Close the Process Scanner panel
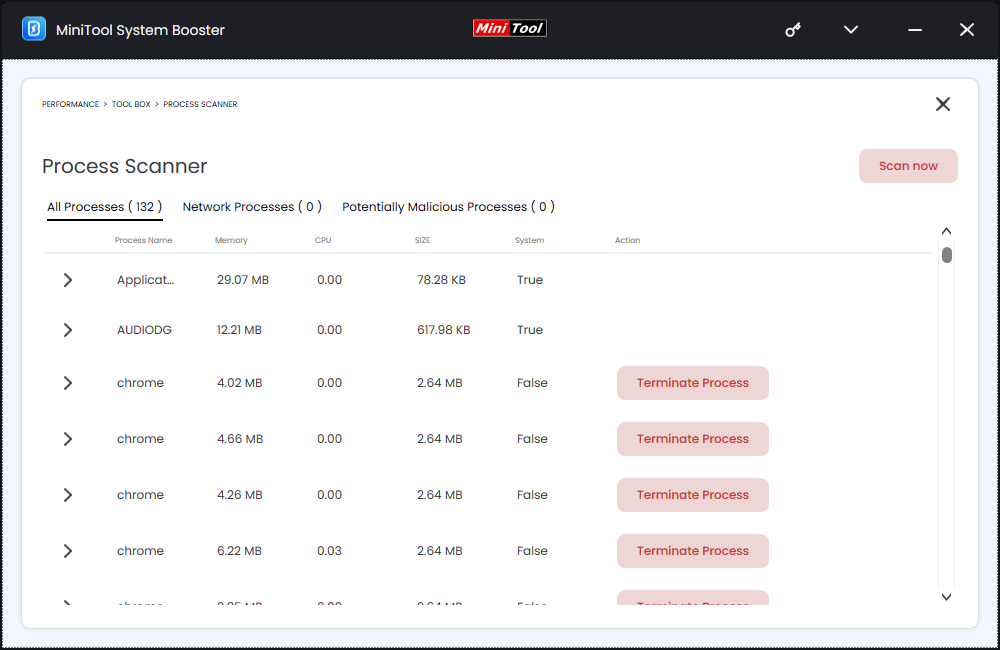Screen dimensions: 1000x650 tap(943, 104)
